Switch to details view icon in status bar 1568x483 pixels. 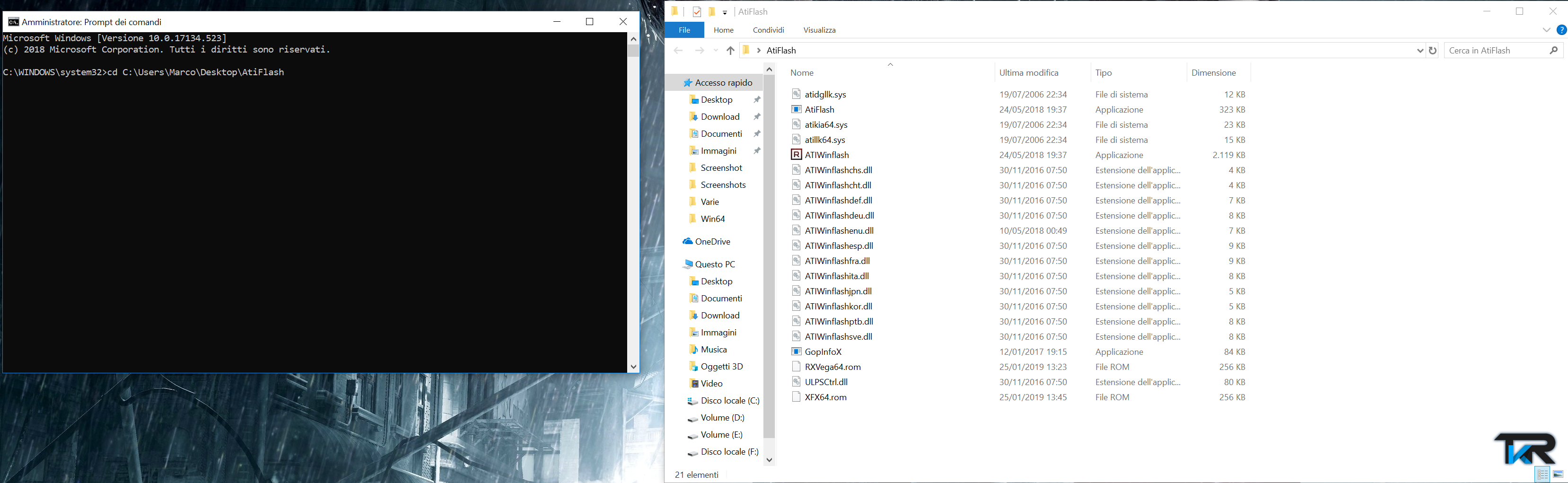pos(1542,474)
